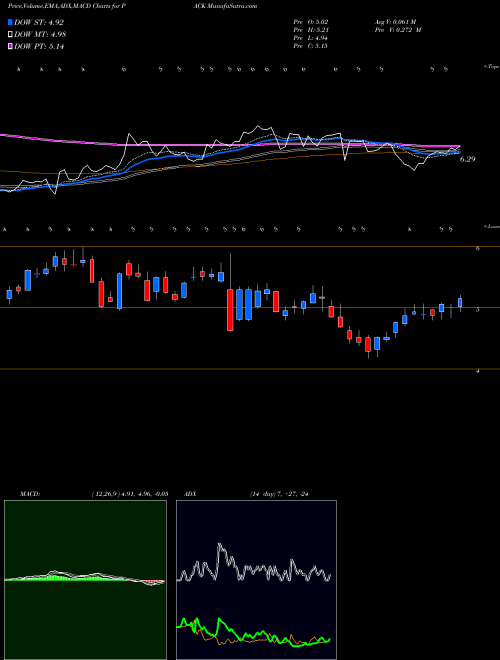Click the '6.29' price label beside EMA lines
500x660 pixels.
click(467, 159)
